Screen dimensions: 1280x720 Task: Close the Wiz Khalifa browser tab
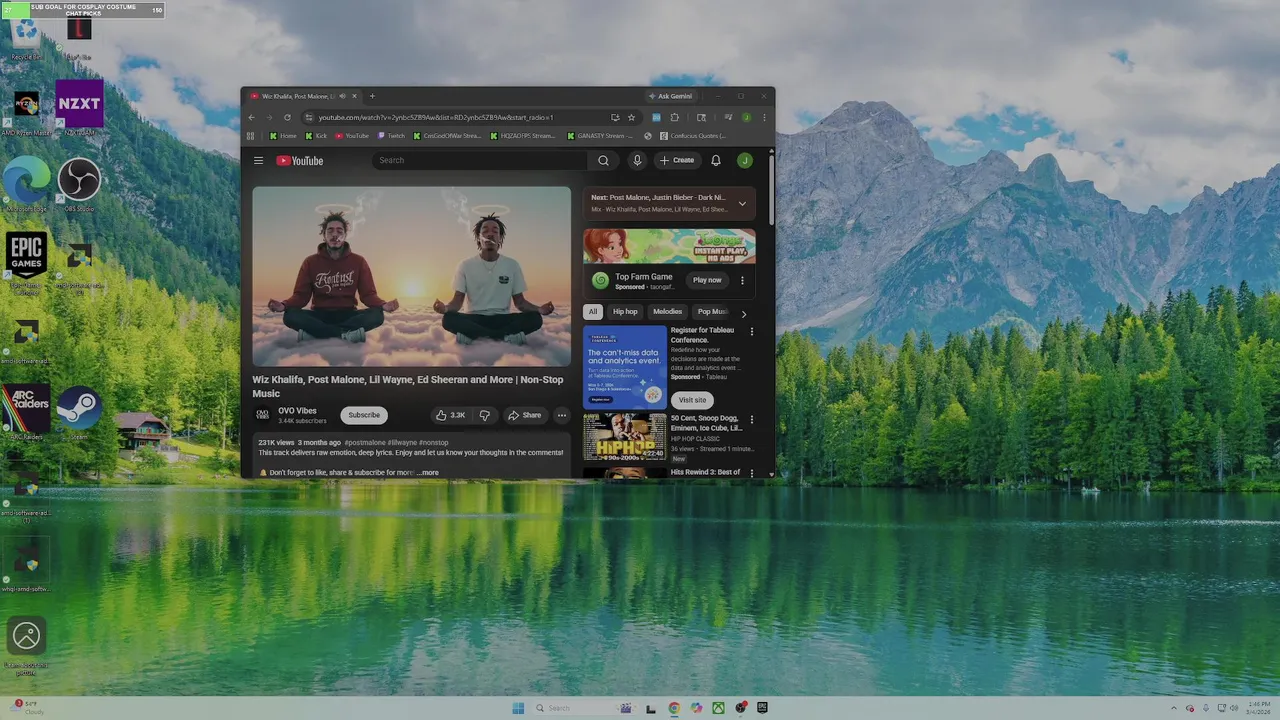point(354,96)
